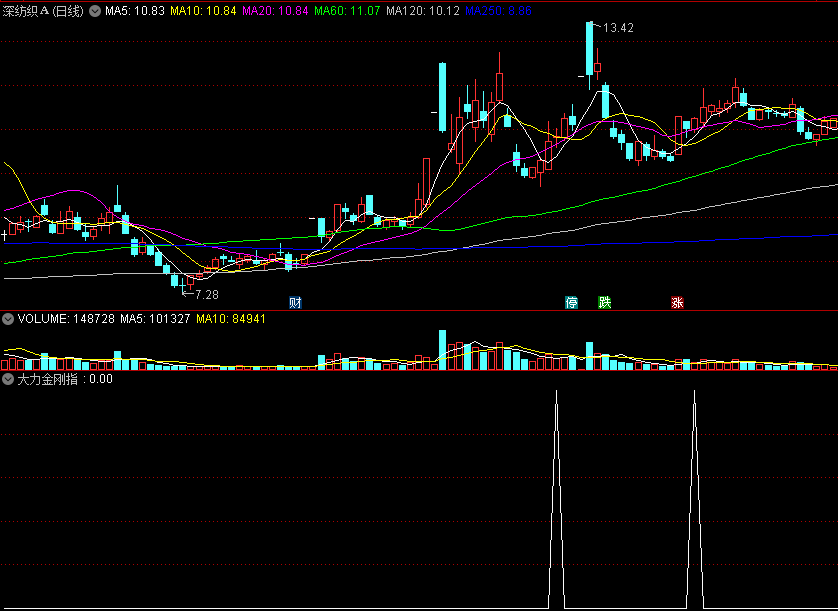838x611 pixels.
Task: Click the magenta MA20: 10.84 label
Action: (275, 11)
